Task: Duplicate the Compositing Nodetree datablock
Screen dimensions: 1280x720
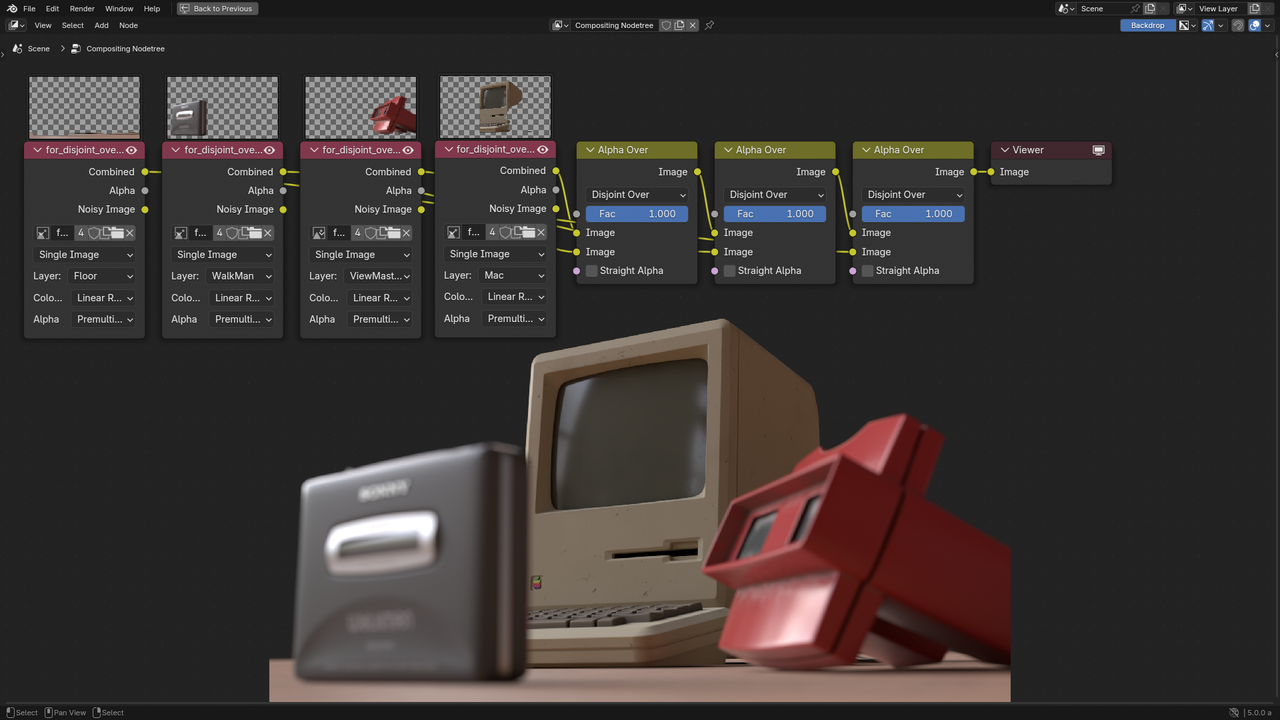Action: tap(679, 25)
